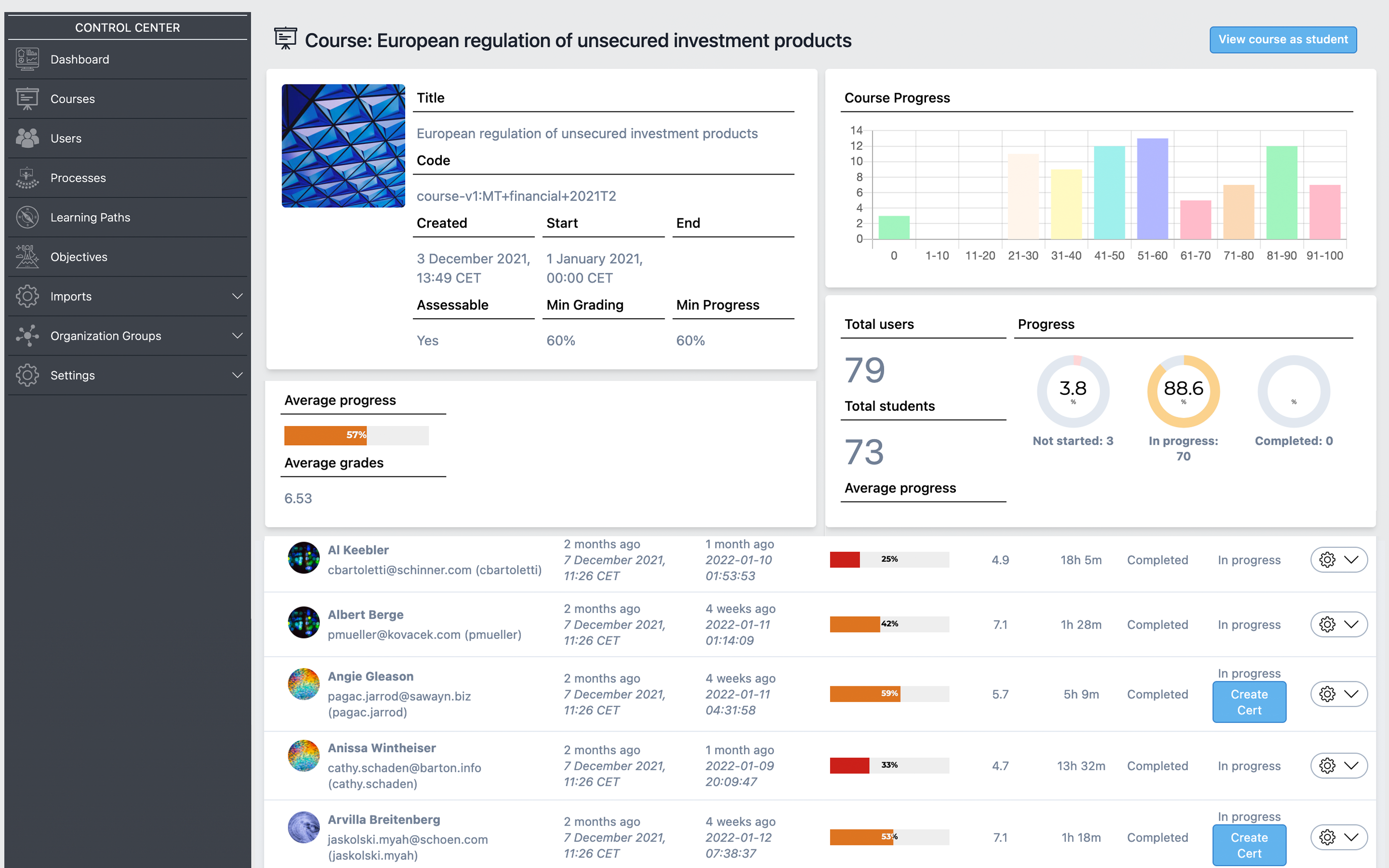This screenshot has height=868, width=1389.
Task: Click the Processes sidebar icon
Action: (x=27, y=177)
